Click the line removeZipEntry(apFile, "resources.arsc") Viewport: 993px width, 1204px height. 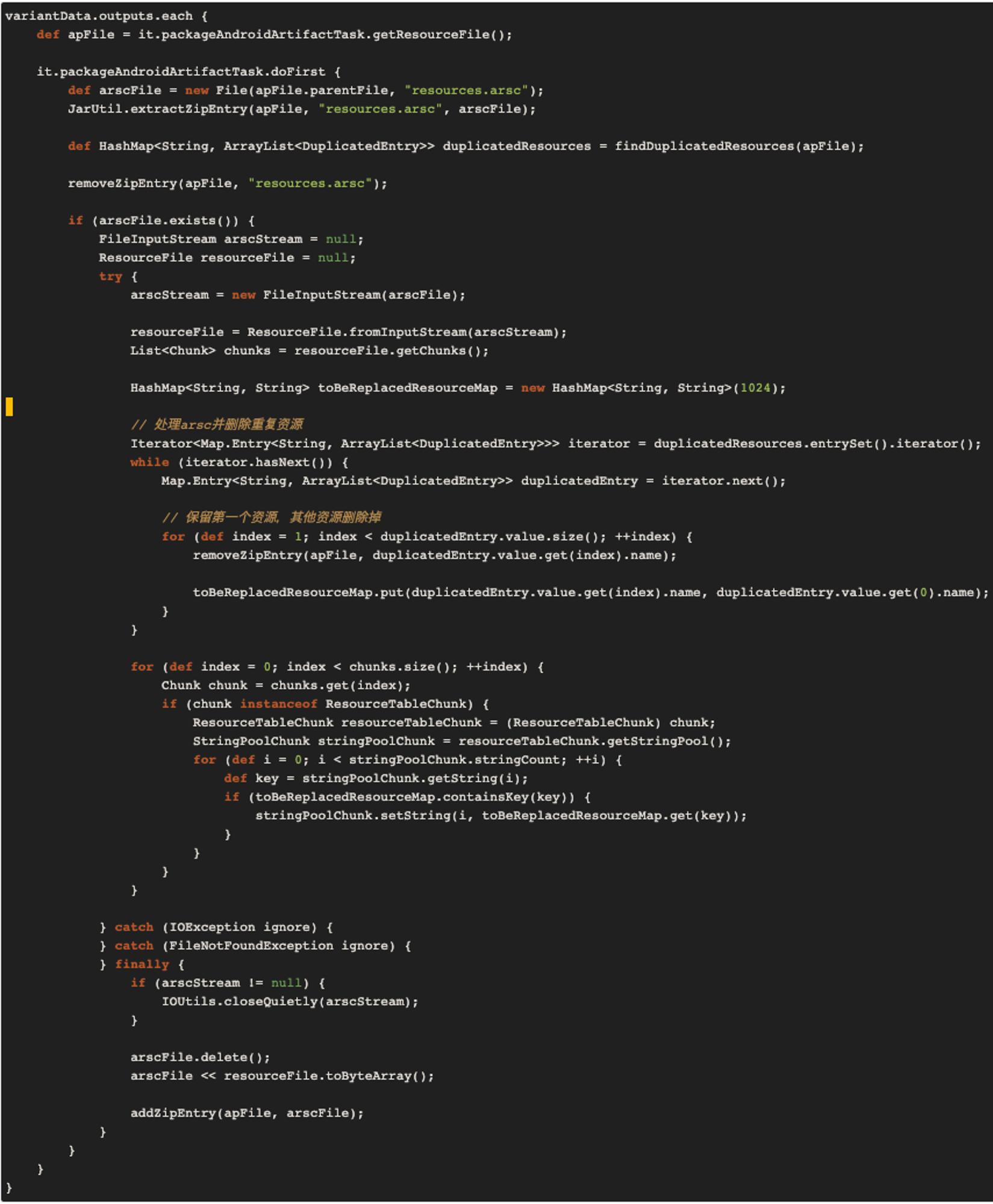click(x=228, y=183)
